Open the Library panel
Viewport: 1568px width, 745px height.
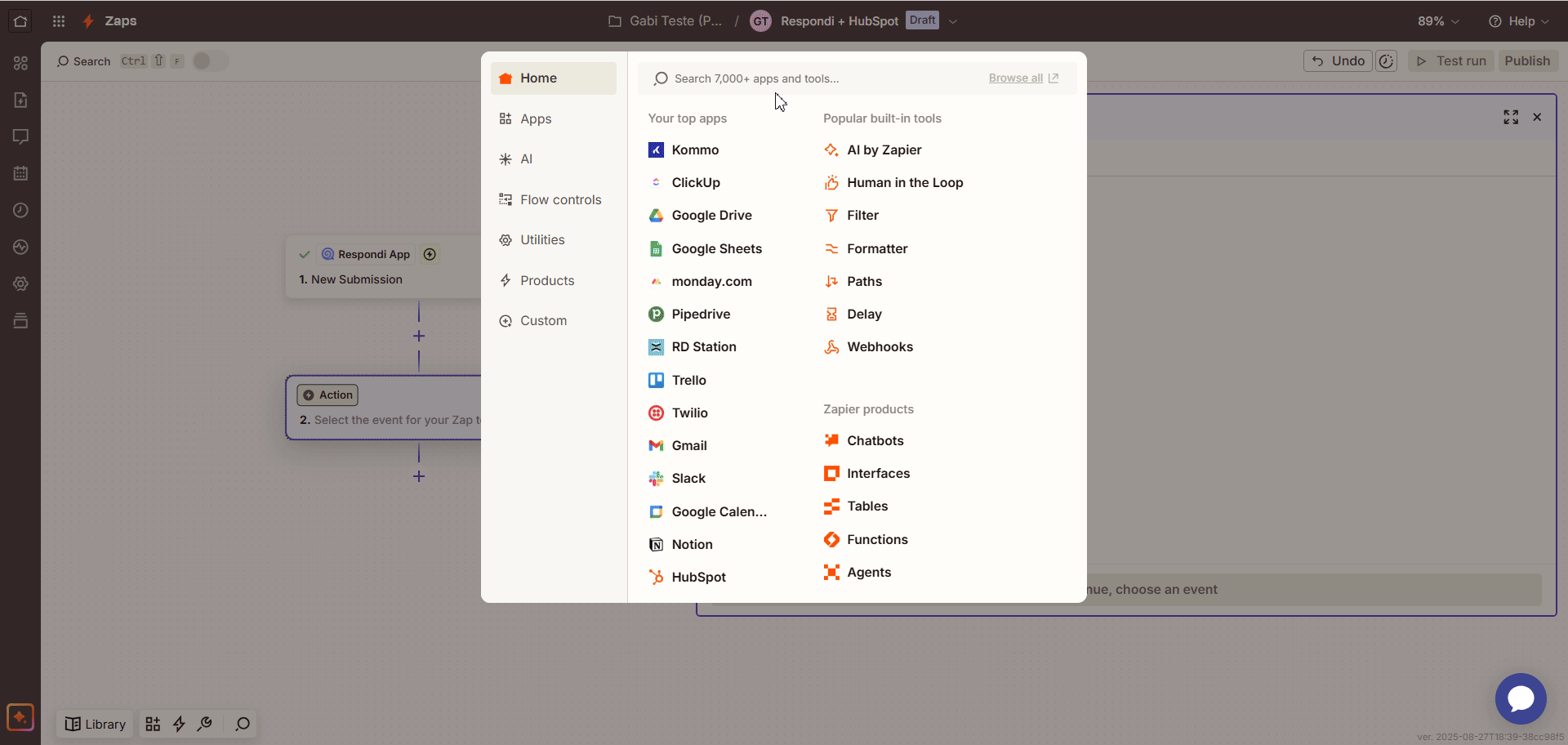(96, 725)
